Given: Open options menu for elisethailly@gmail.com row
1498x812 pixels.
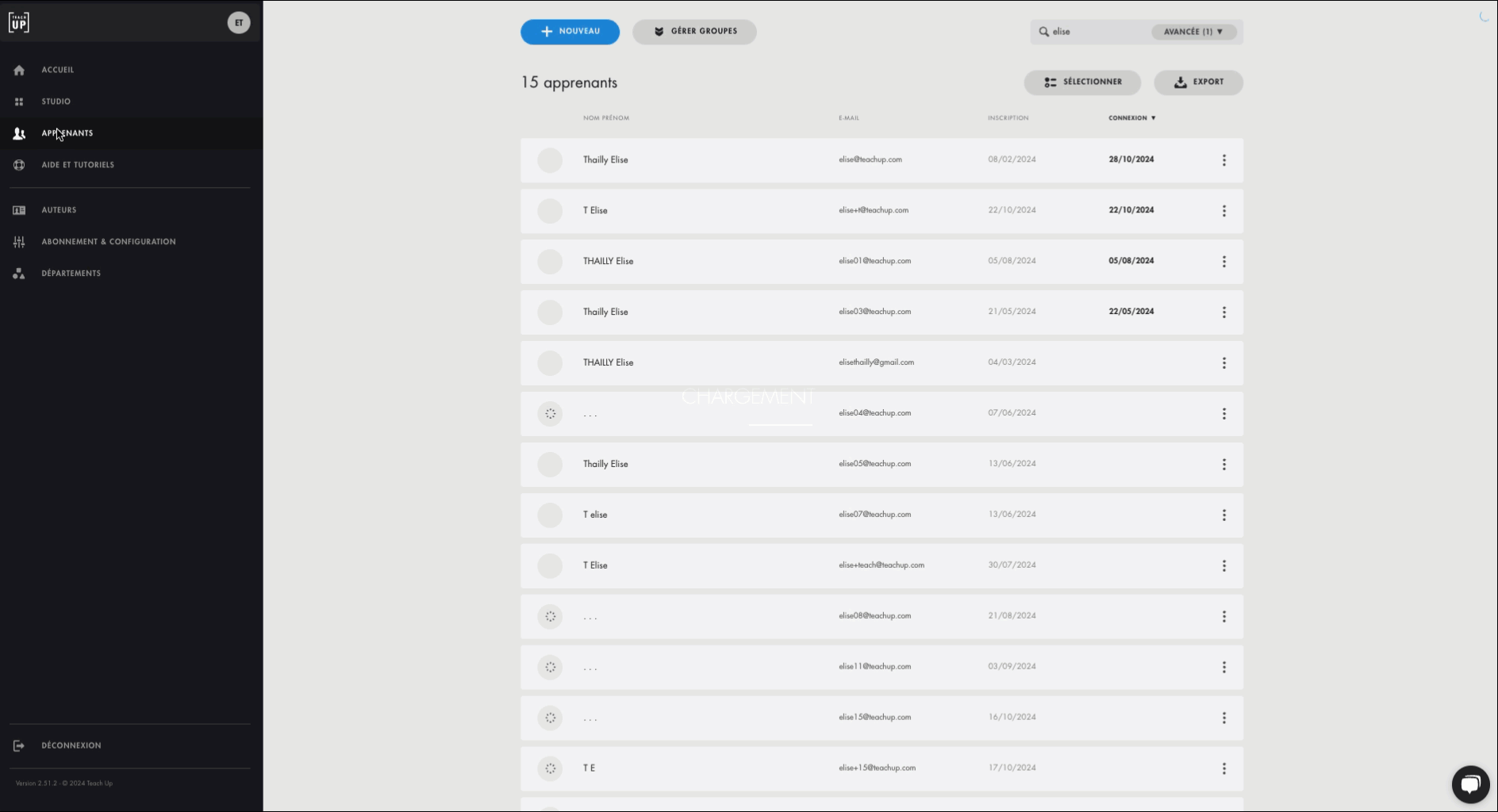Looking at the screenshot, I should [1223, 363].
